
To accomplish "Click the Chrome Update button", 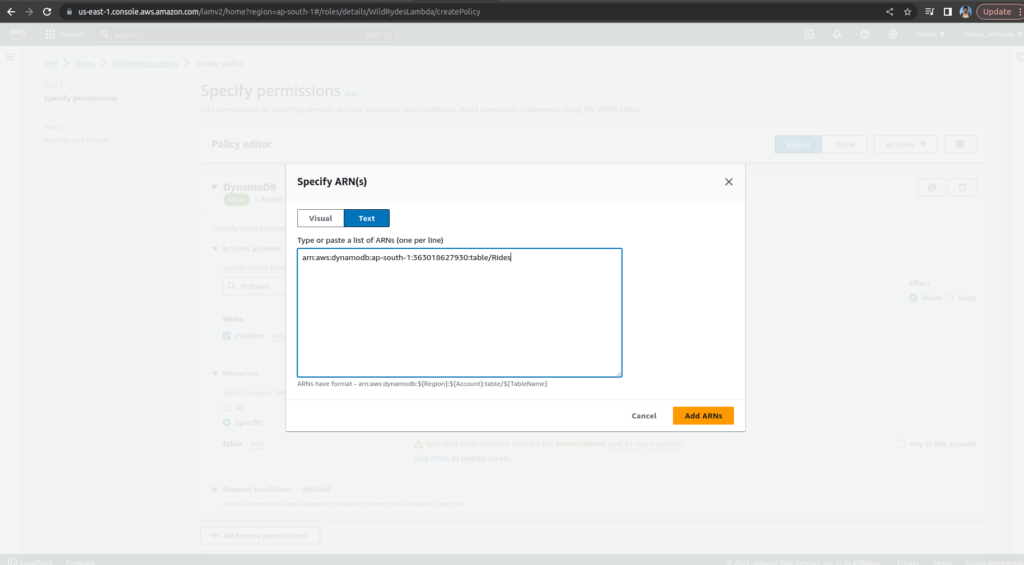I will click(997, 12).
